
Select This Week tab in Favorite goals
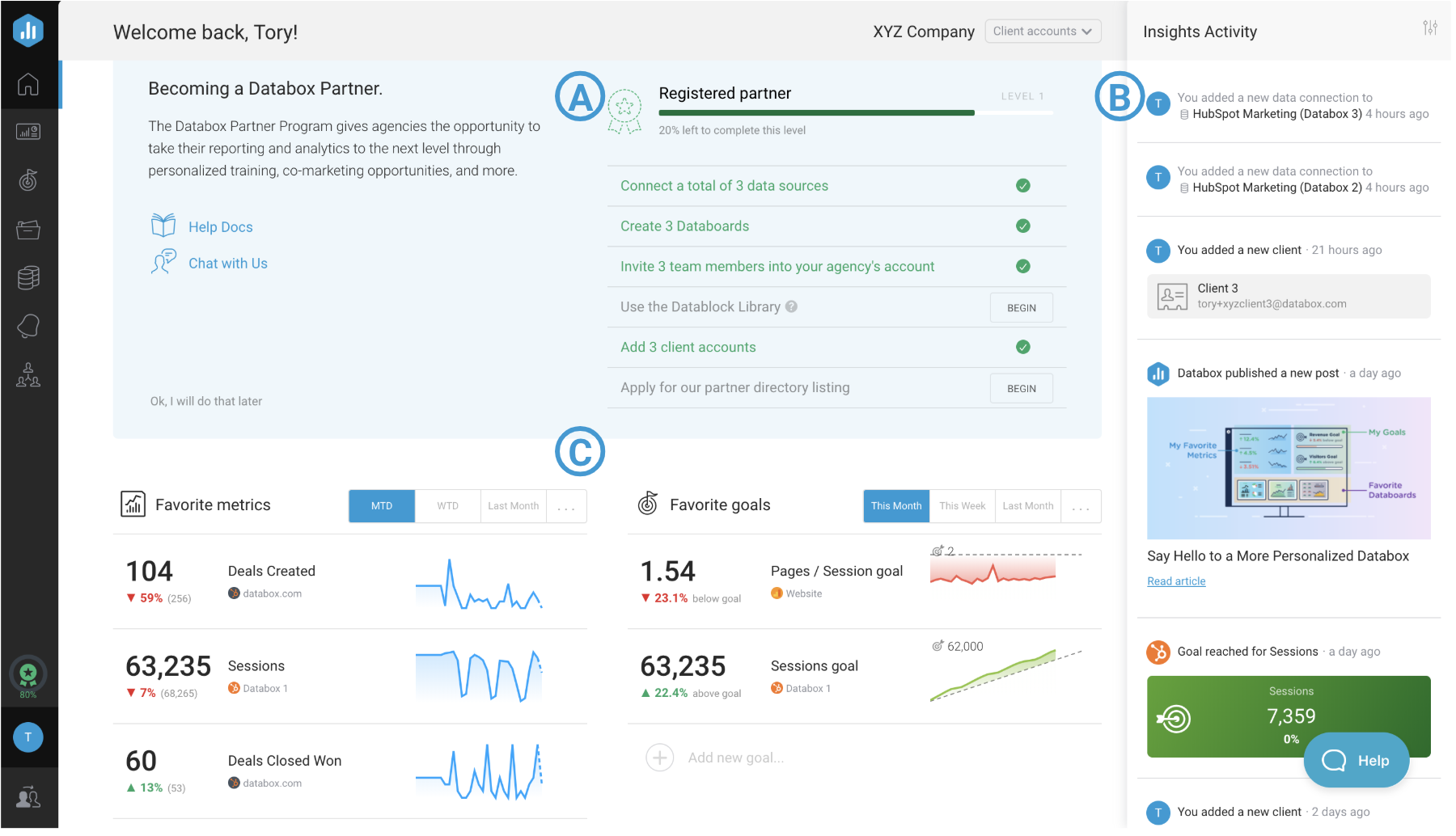[962, 506]
